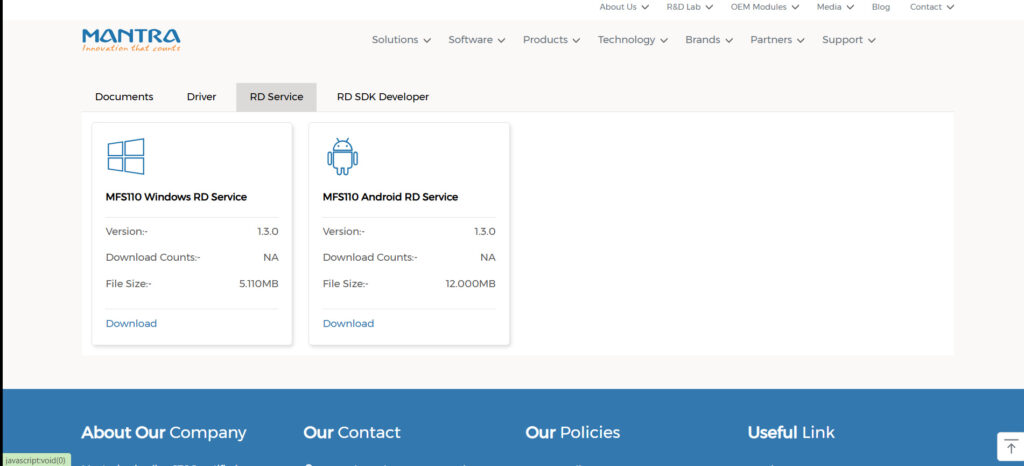Click Windows card Download Counts label
The image size is (1024, 466).
[153, 258]
